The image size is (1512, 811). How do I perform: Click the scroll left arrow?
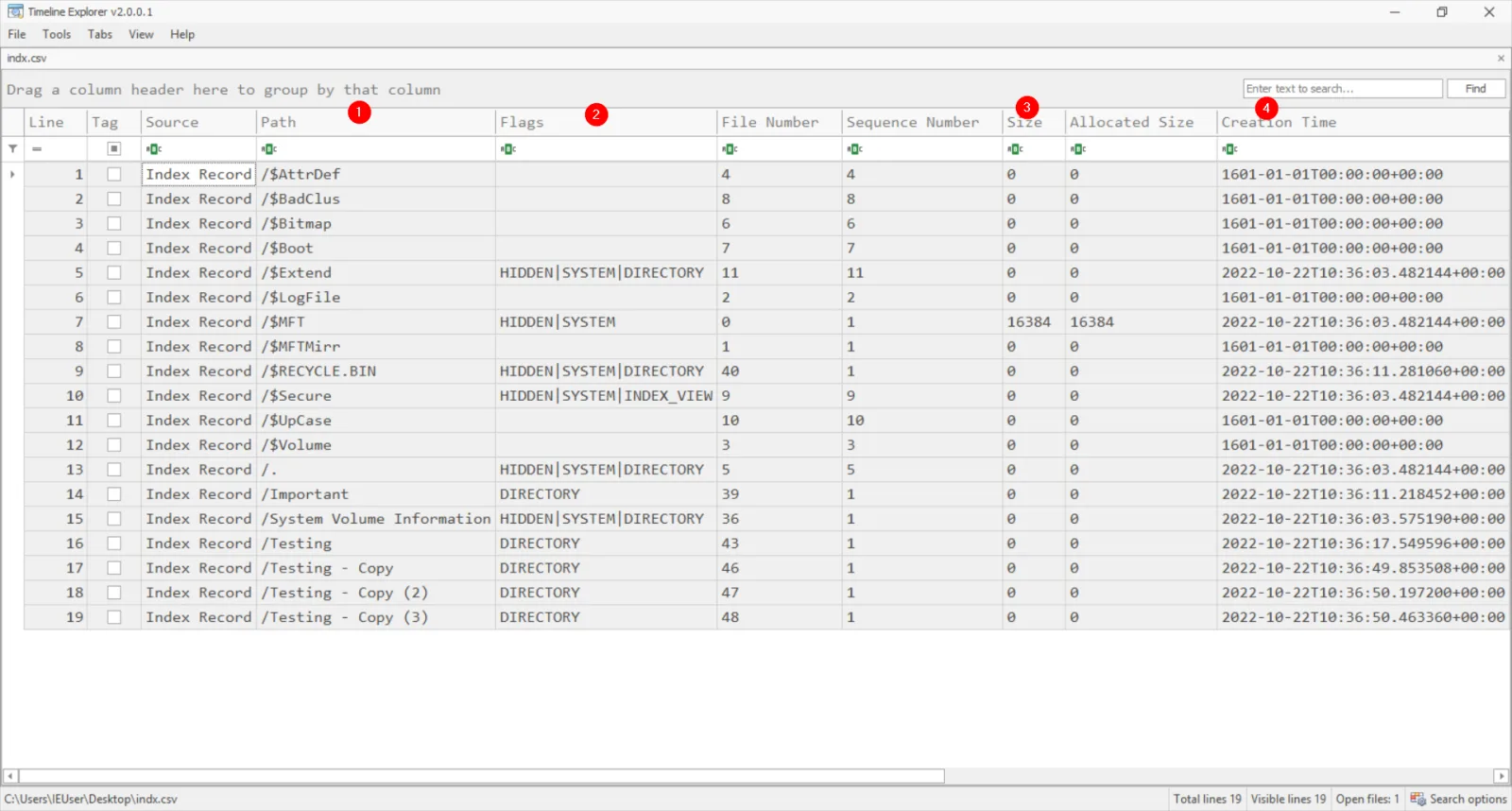click(x=10, y=776)
